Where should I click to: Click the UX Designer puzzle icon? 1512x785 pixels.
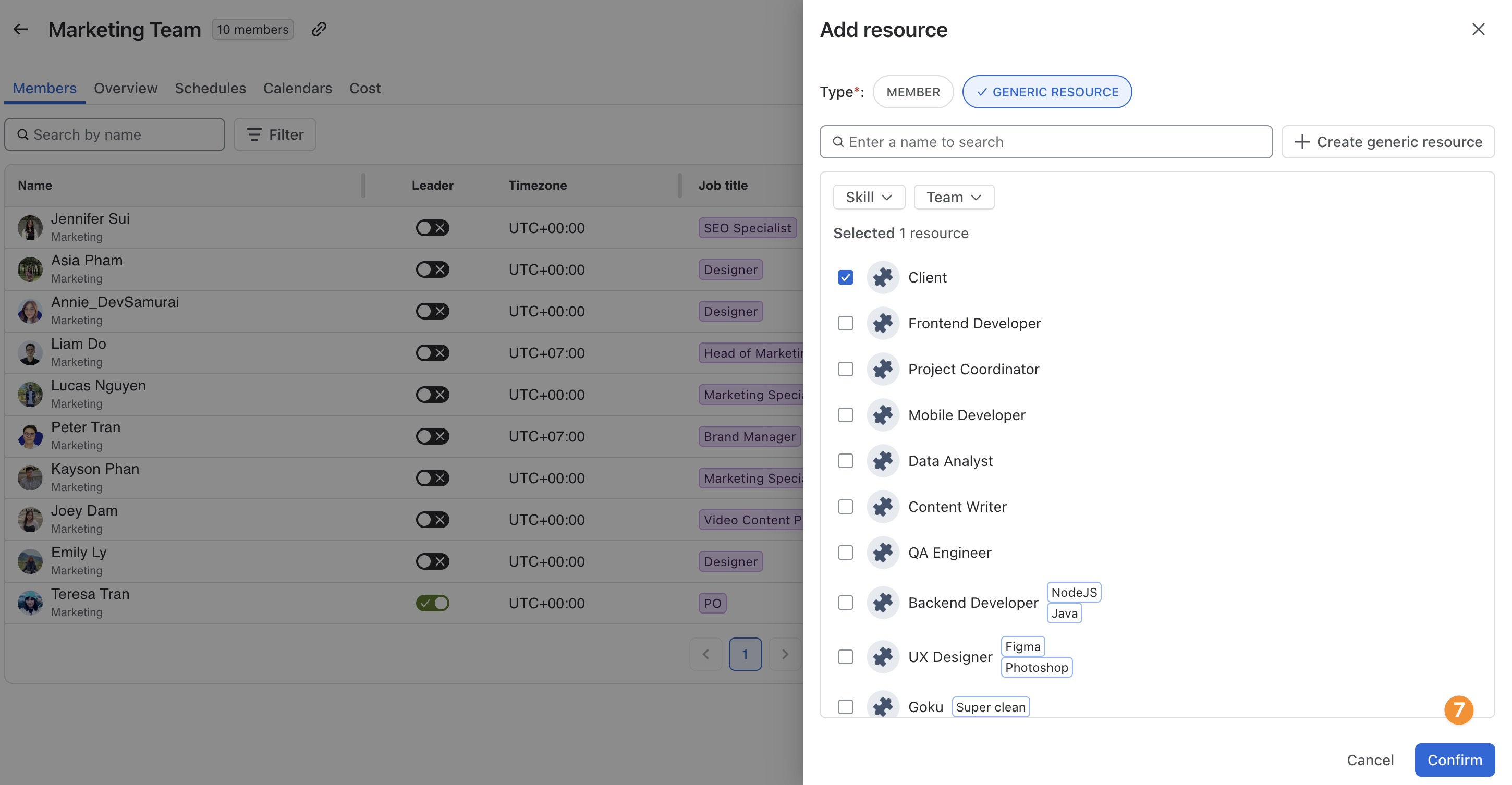pos(883,657)
